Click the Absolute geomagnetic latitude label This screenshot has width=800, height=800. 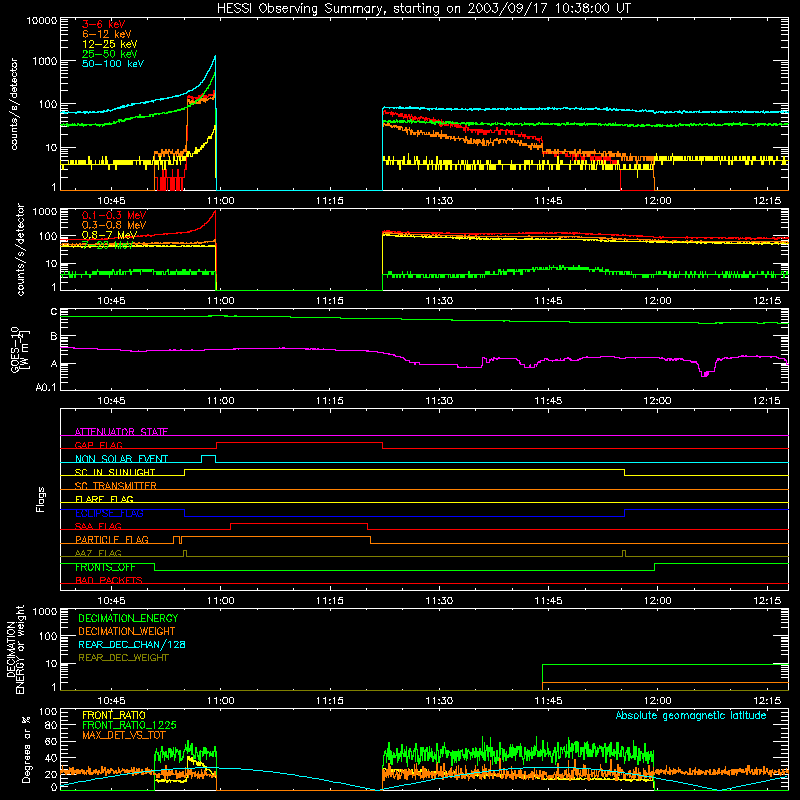691,716
